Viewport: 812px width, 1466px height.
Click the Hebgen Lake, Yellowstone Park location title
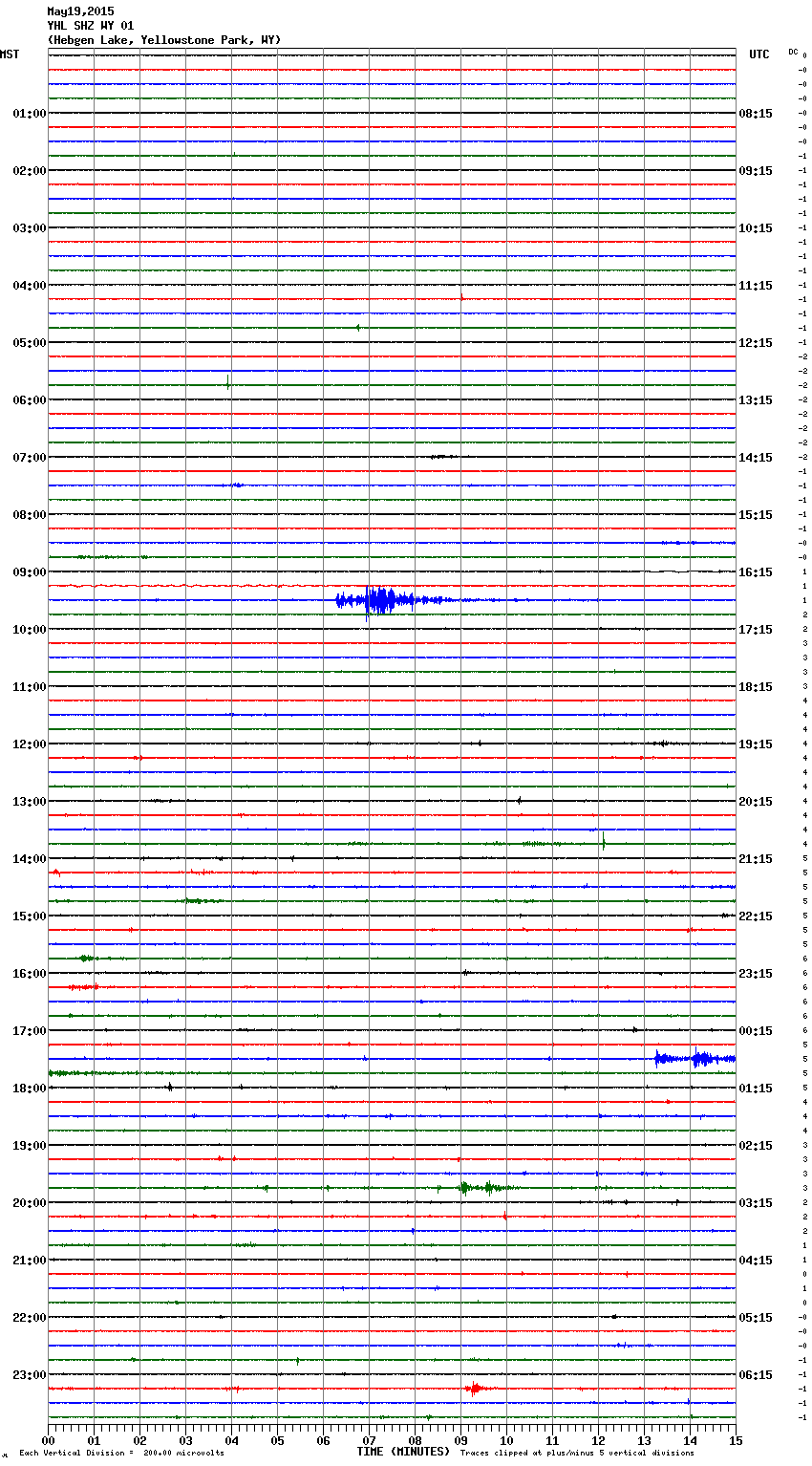[x=164, y=40]
